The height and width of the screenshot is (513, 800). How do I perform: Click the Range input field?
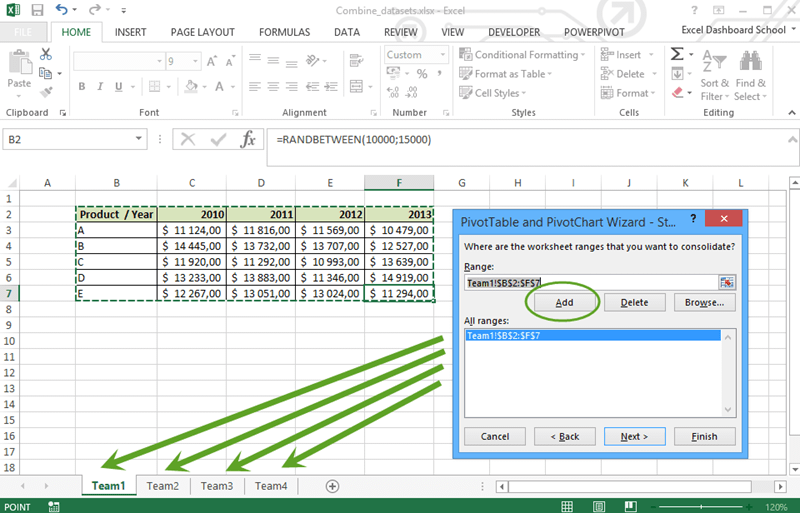point(591,282)
